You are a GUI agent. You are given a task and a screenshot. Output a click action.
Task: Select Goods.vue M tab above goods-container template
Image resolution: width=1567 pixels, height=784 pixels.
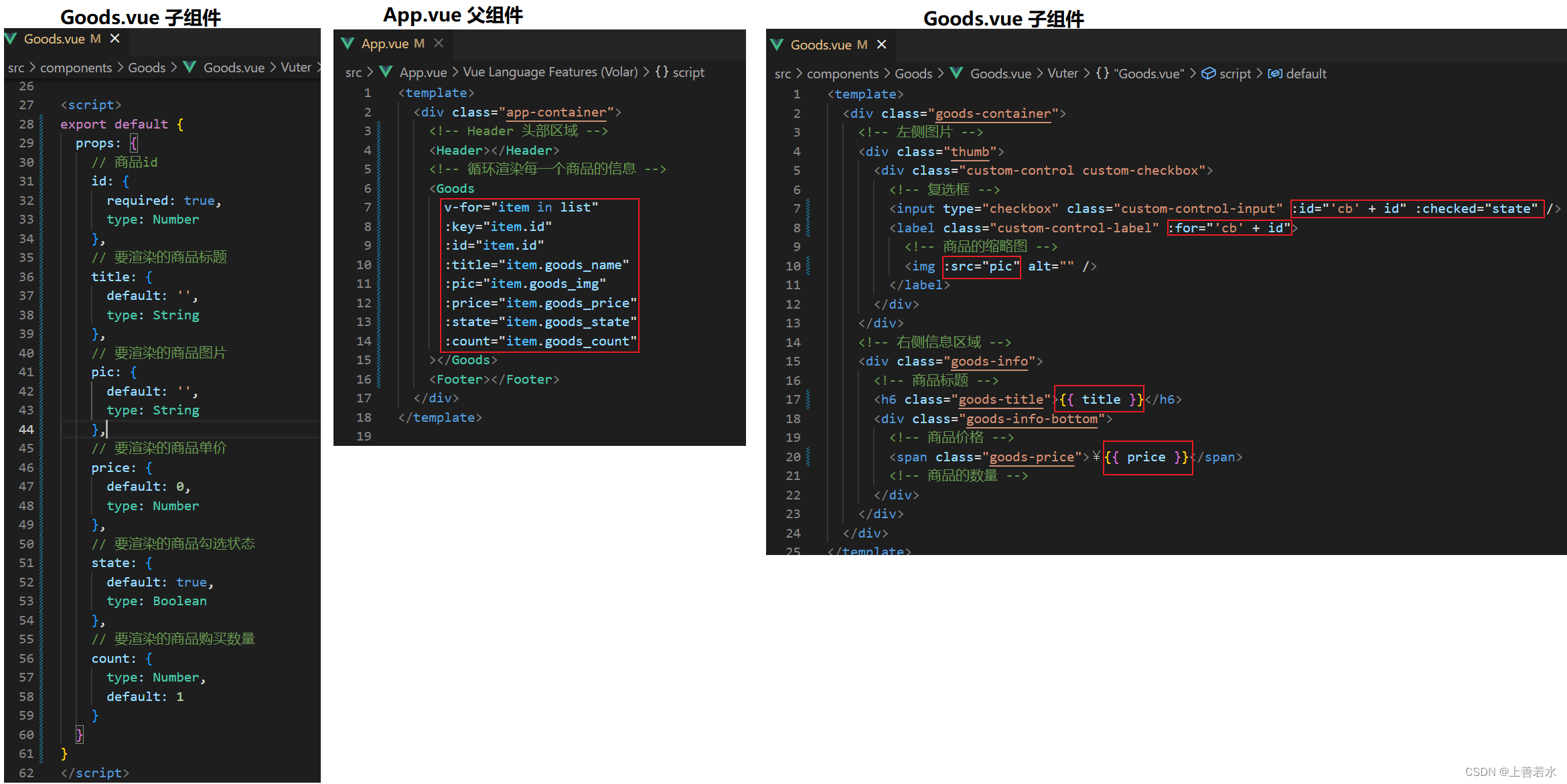(829, 44)
